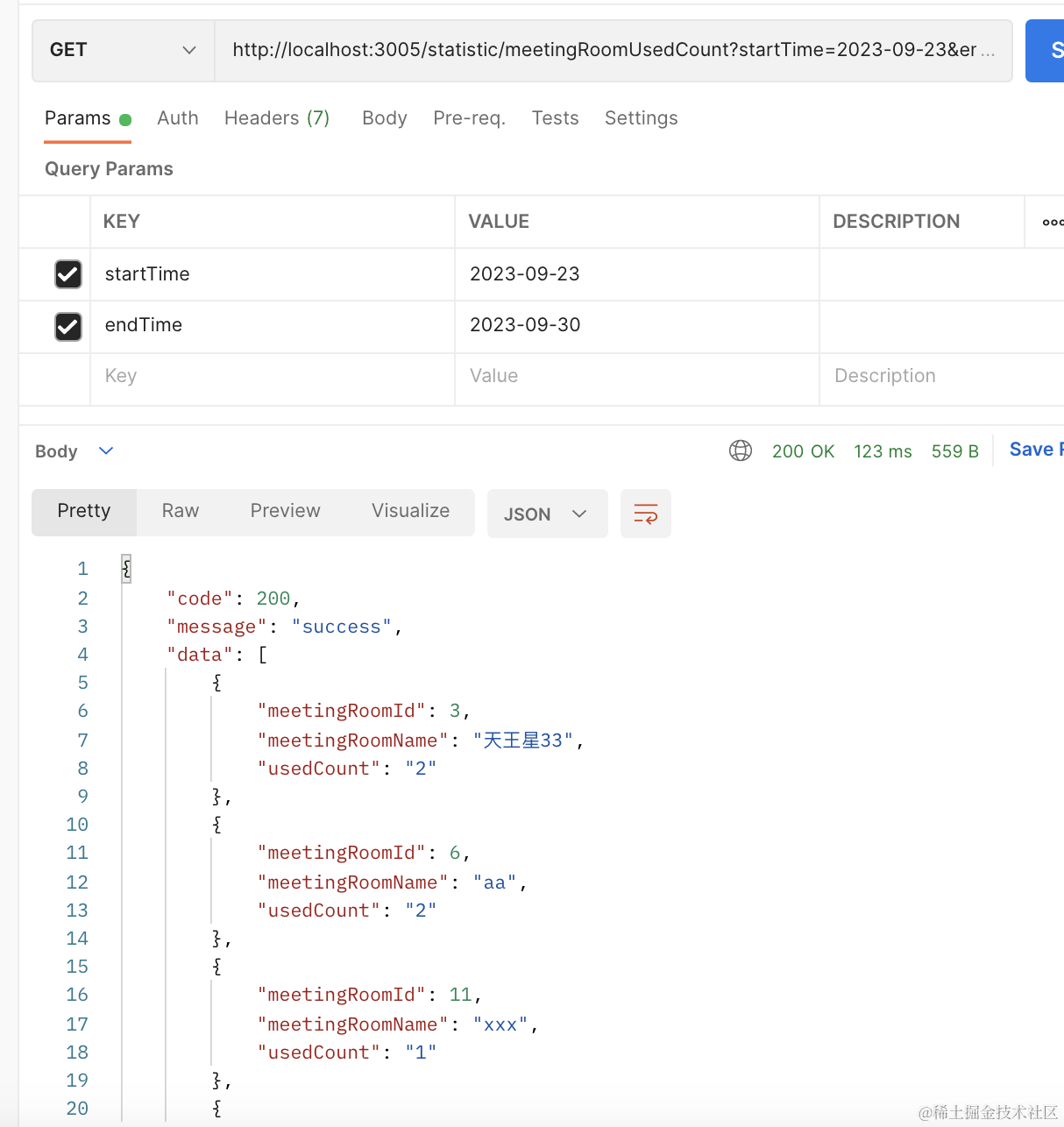Click the three-dots column options icon
The width and height of the screenshot is (1064, 1127).
pos(1052,222)
